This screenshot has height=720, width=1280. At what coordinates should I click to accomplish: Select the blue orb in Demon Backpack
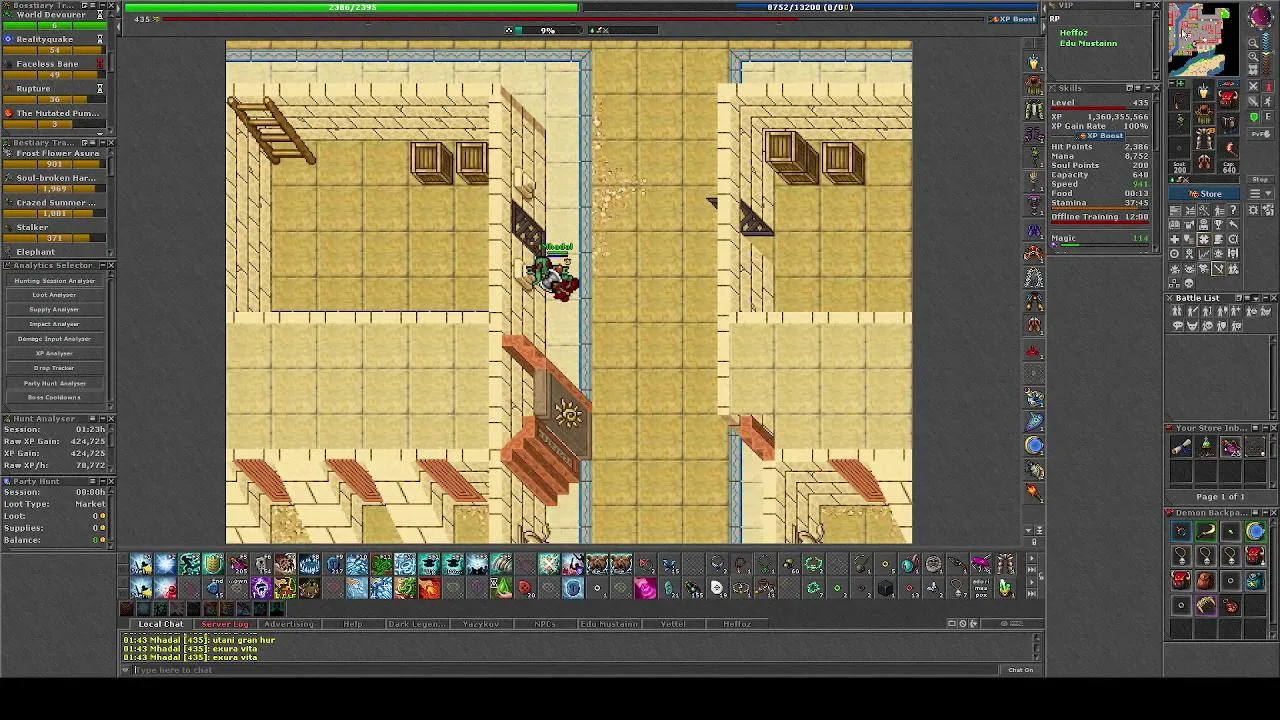pyautogui.click(x=1255, y=532)
